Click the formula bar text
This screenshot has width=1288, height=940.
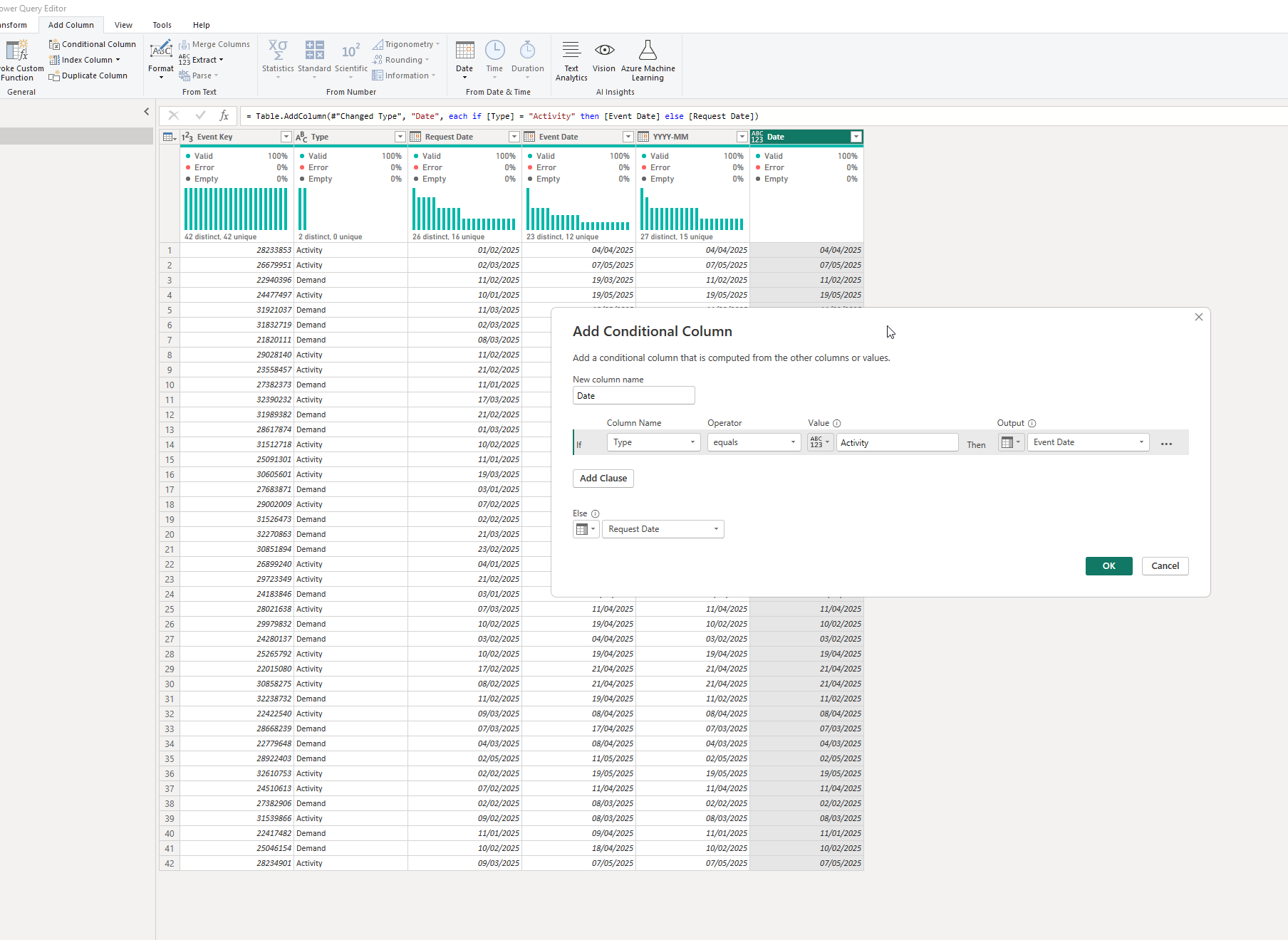502,116
